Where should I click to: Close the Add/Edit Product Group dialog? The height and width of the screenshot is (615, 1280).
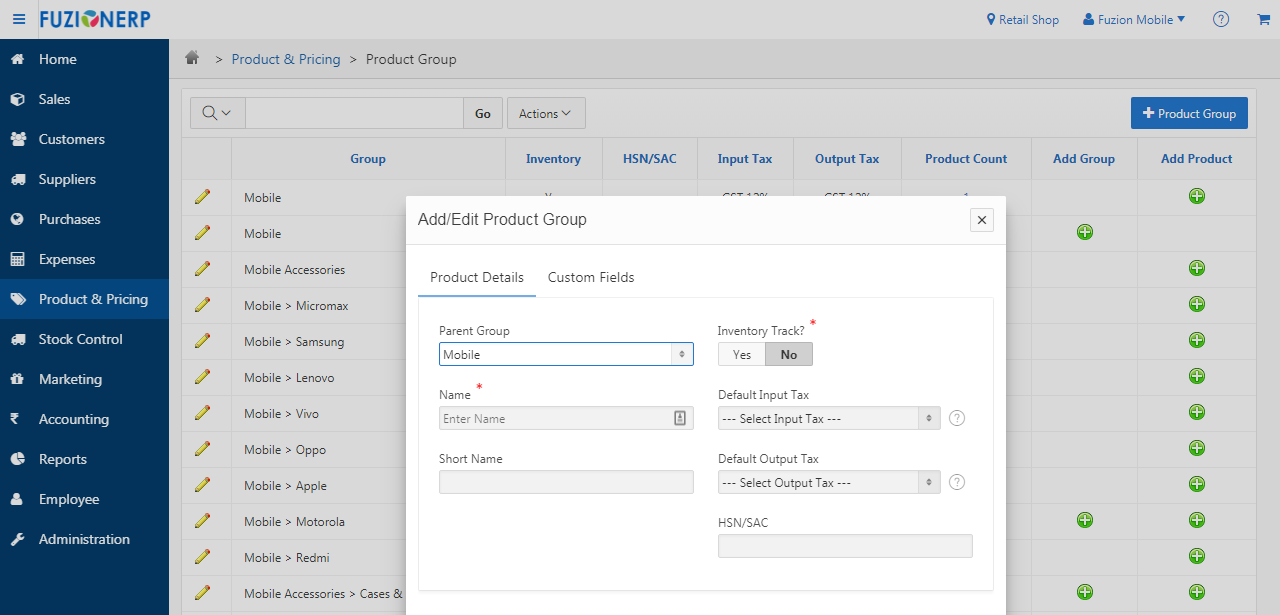click(x=981, y=220)
